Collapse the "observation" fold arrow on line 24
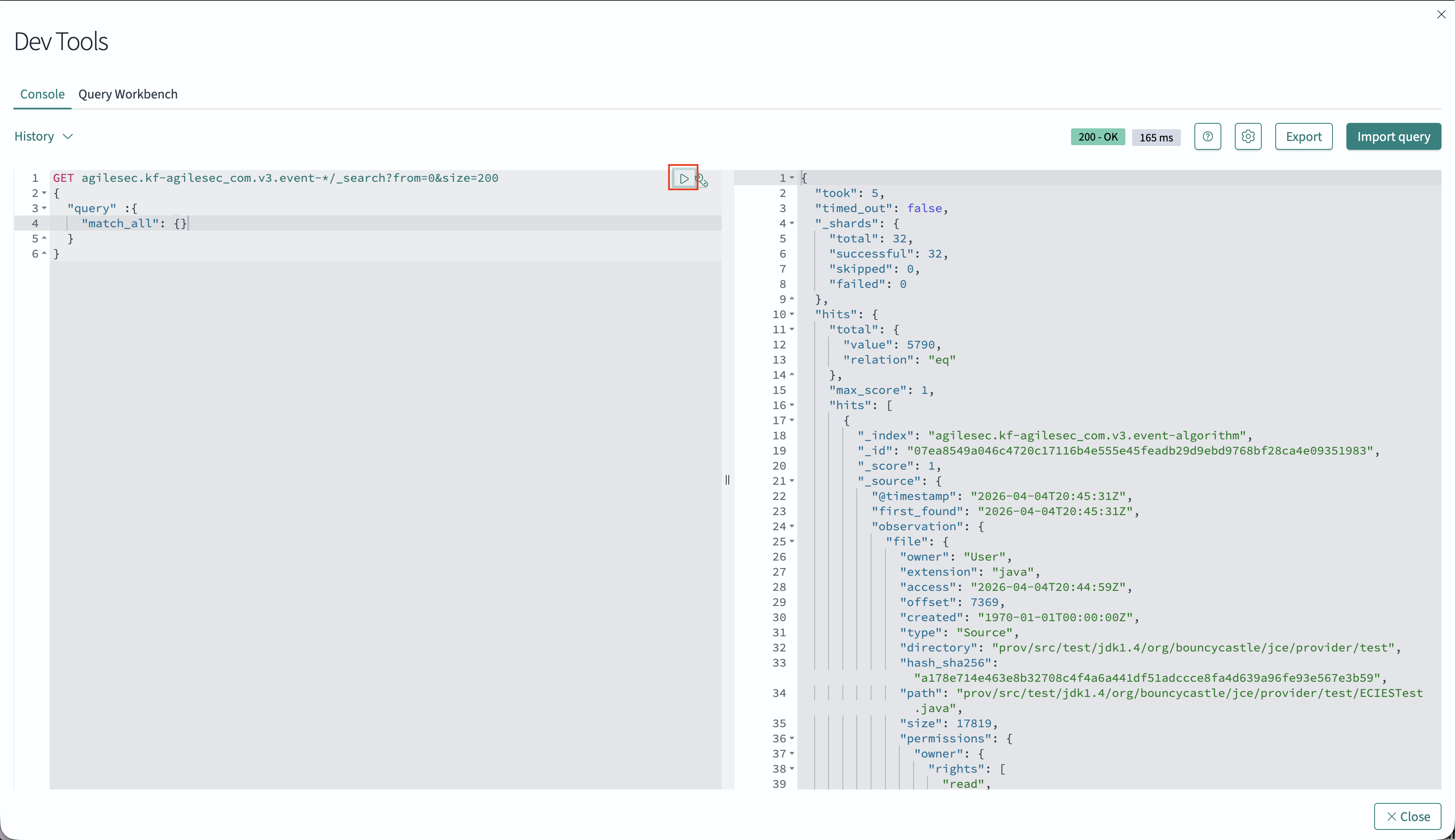The width and height of the screenshot is (1455, 840). click(x=792, y=526)
